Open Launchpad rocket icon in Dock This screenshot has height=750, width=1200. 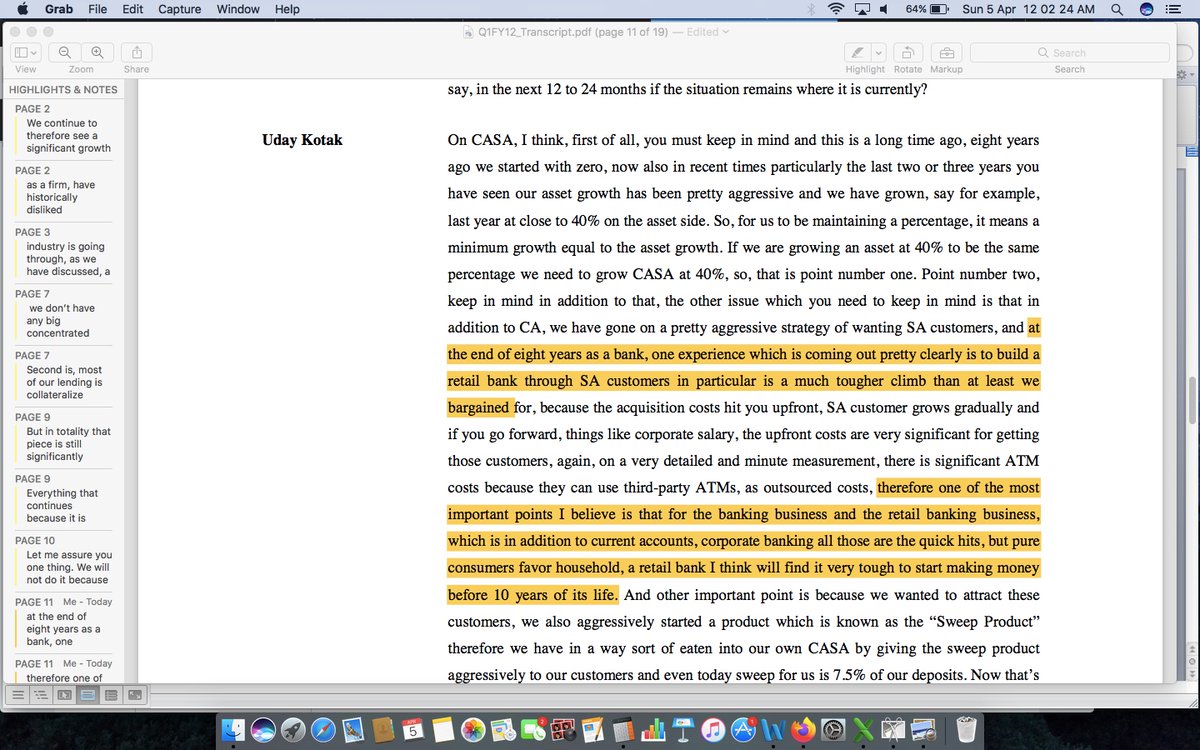coord(294,730)
